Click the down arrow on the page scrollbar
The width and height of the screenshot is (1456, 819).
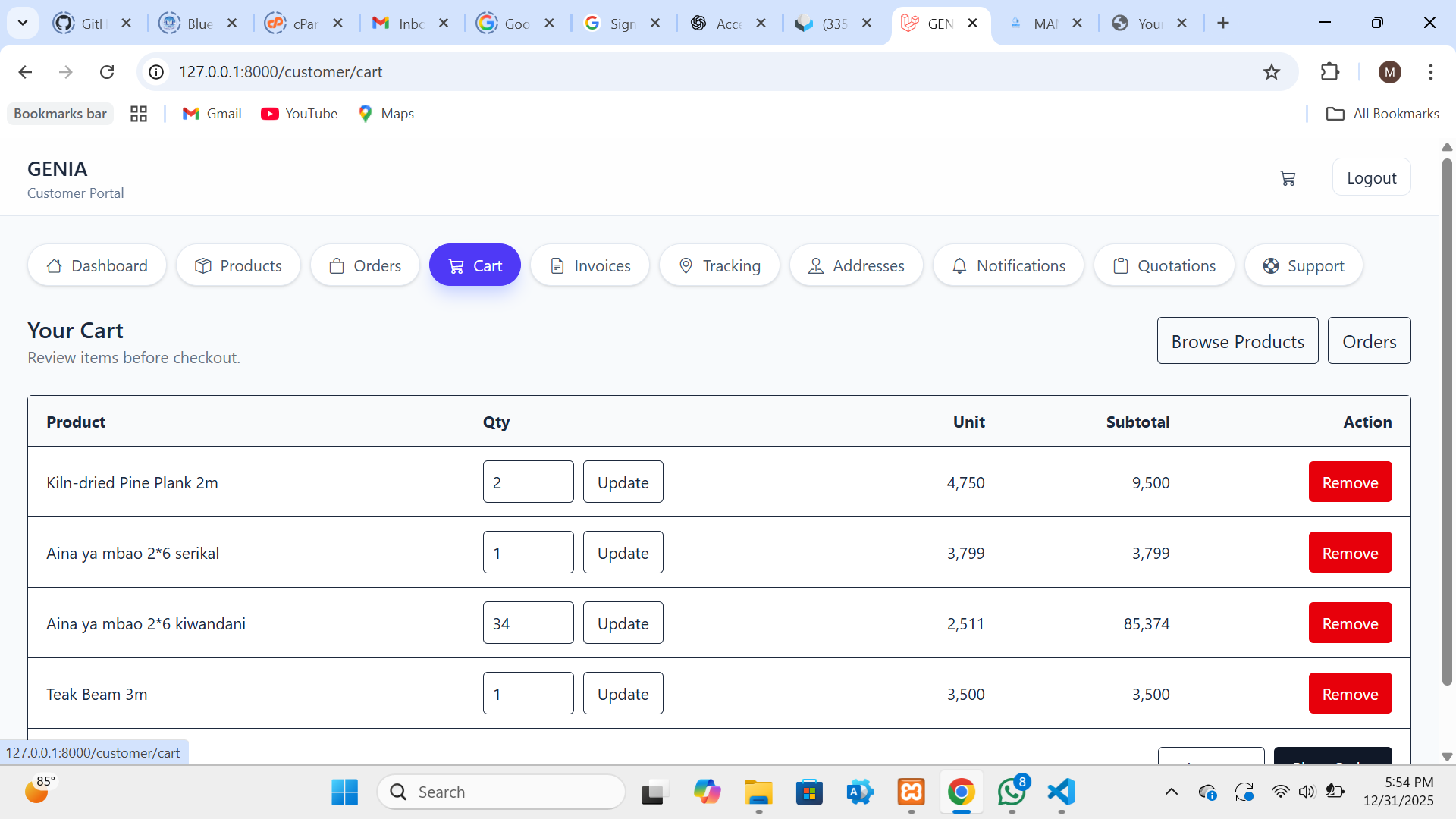coord(1447,756)
